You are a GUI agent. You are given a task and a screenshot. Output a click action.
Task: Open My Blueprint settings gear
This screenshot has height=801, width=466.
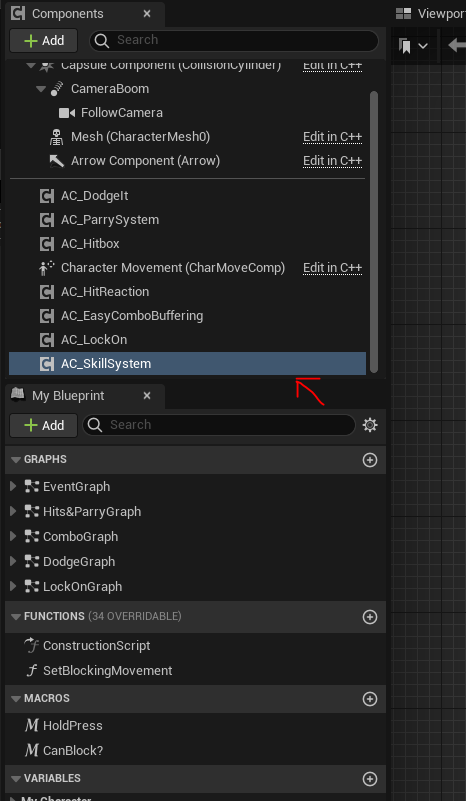coord(370,425)
